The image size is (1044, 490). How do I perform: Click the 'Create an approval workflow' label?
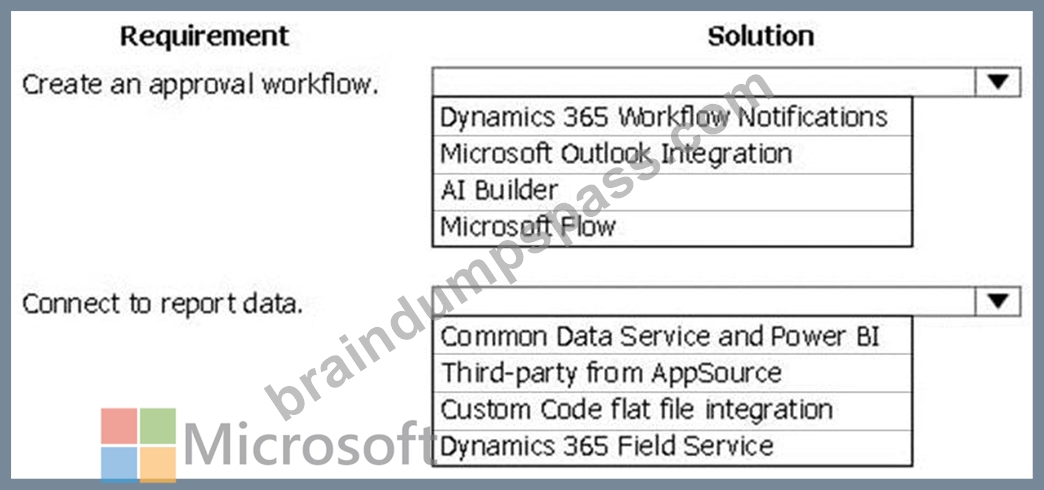(200, 85)
